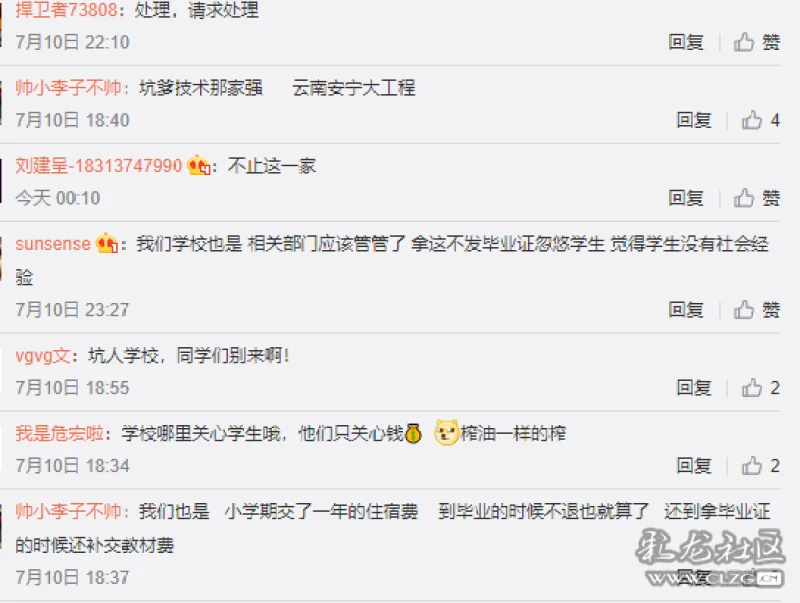Open 我是危宏啦's profile page
800x603 pixels.
59,434
